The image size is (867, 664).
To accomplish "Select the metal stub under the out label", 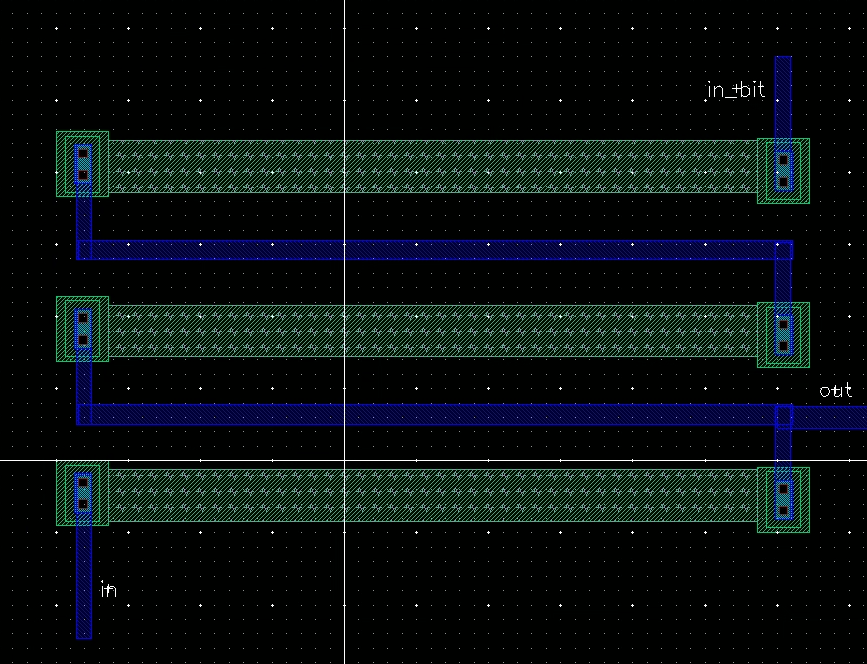I will 829,417.
